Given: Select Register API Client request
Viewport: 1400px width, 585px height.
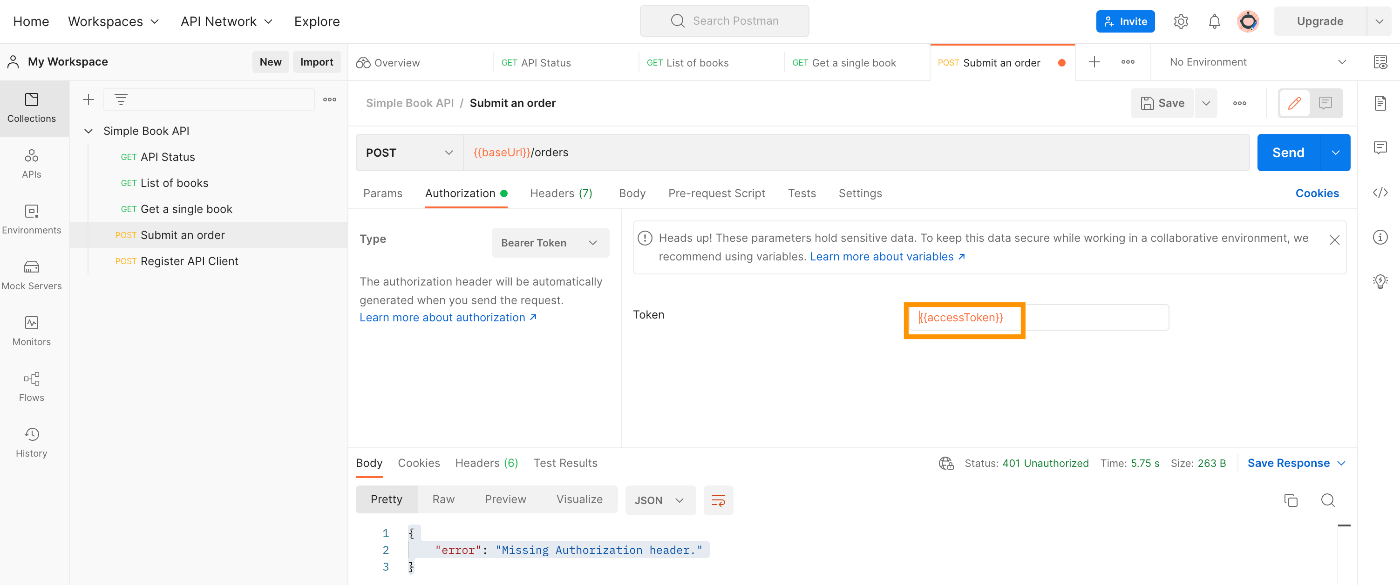Looking at the screenshot, I should (189, 261).
